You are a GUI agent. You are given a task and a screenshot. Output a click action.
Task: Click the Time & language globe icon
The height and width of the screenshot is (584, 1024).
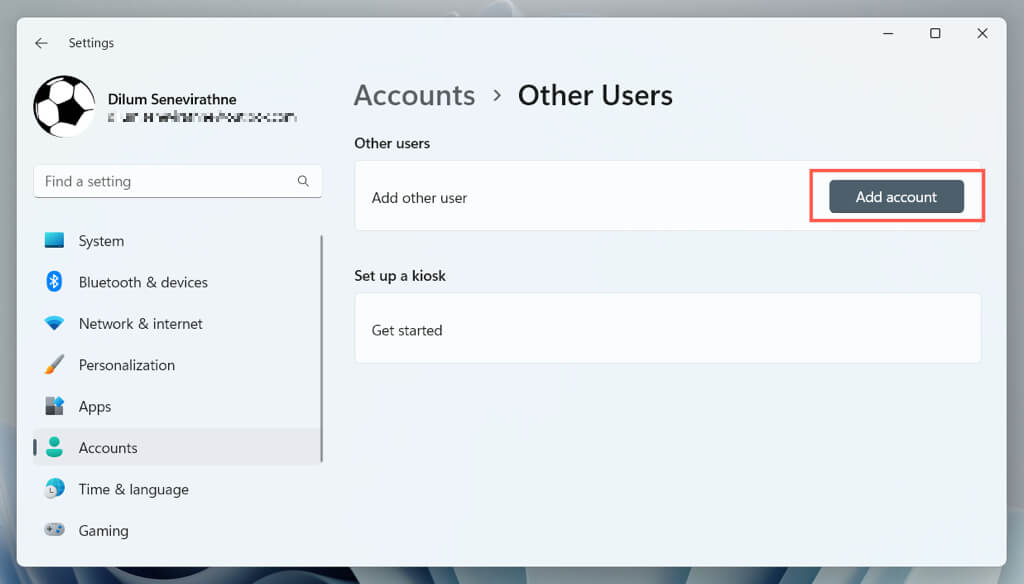click(x=54, y=489)
